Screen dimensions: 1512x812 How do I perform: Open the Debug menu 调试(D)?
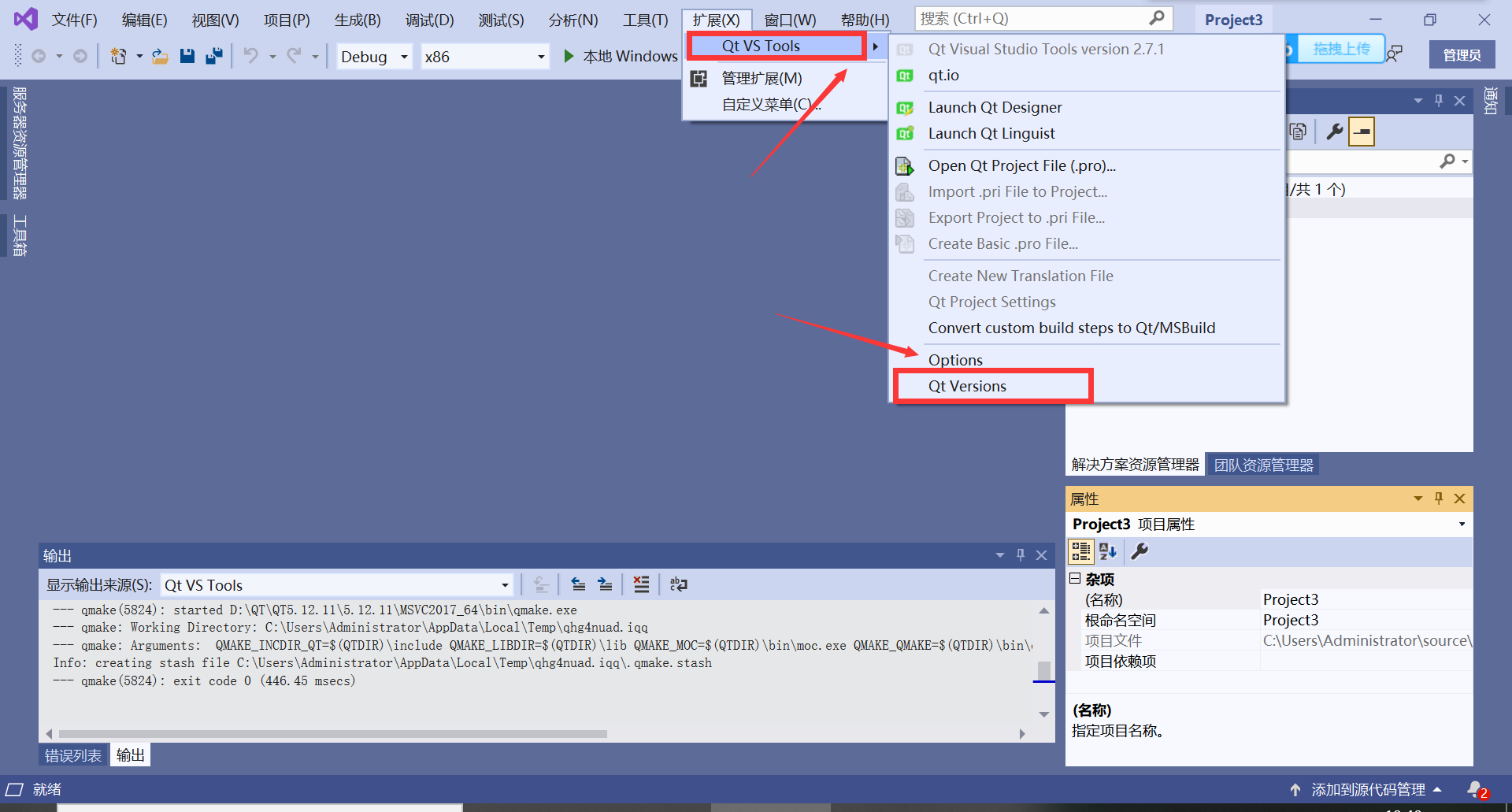pyautogui.click(x=430, y=20)
